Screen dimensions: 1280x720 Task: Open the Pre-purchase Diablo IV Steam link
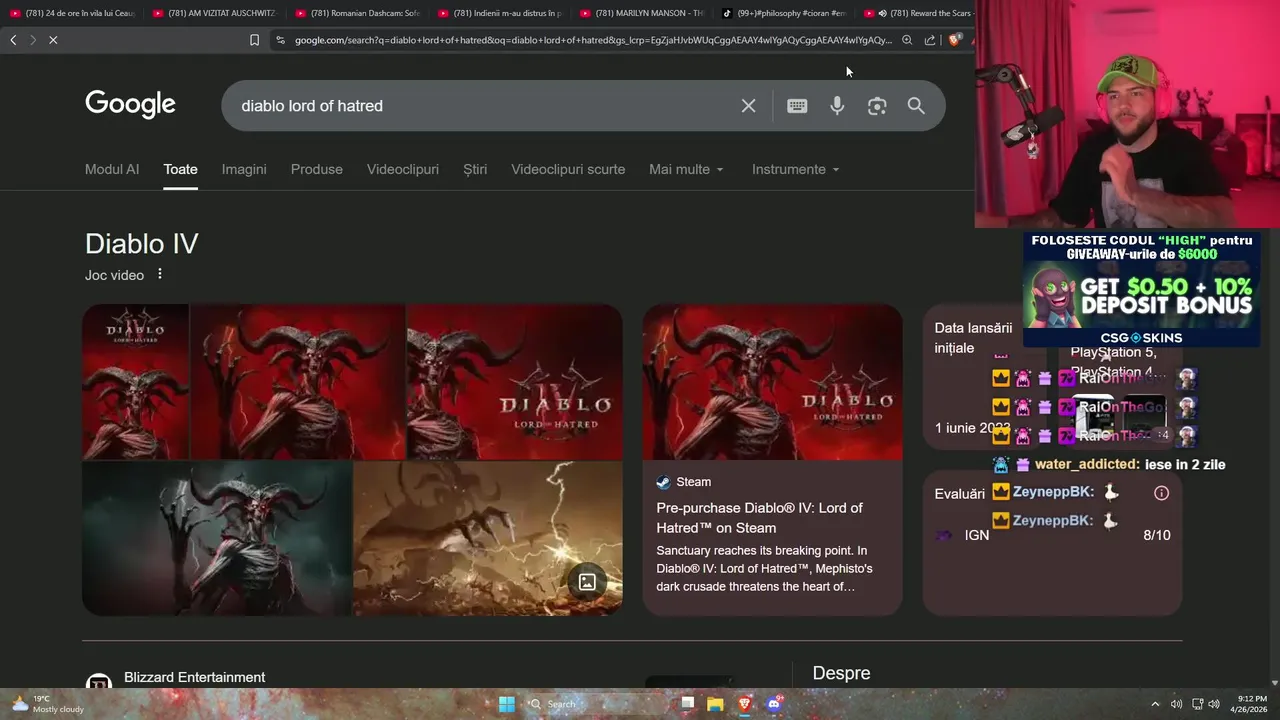pos(759,518)
